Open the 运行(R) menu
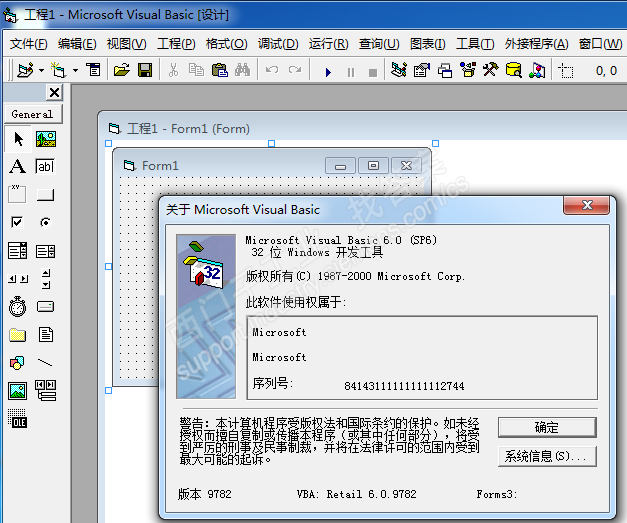The width and height of the screenshot is (627, 523). [x=328, y=44]
